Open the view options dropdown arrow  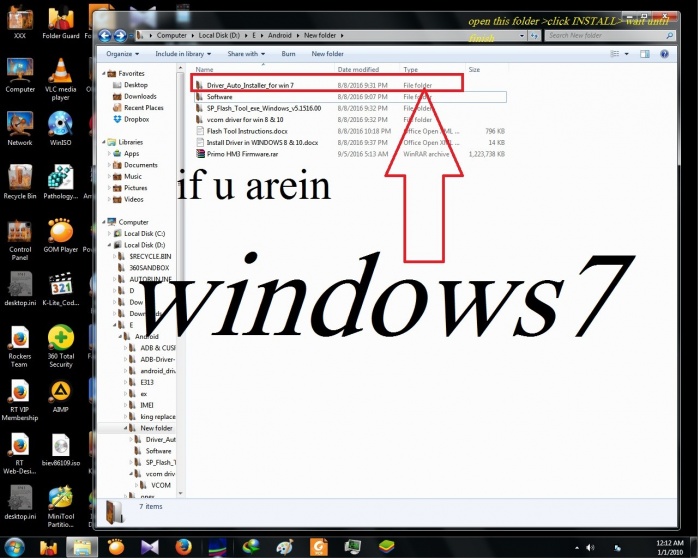coord(626,54)
